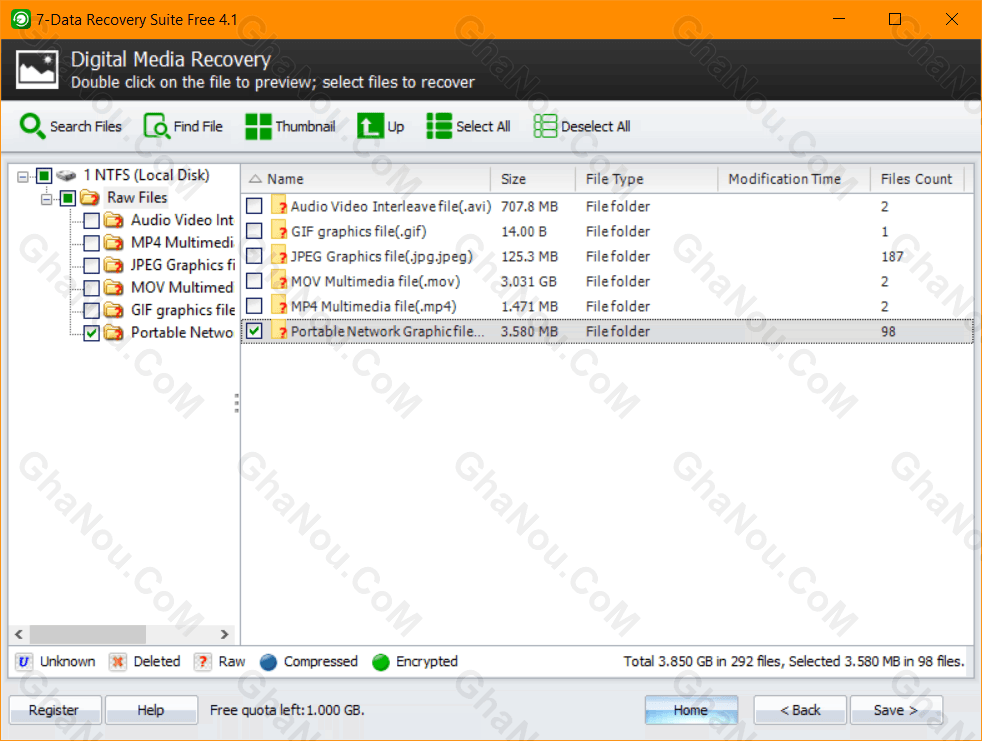Image resolution: width=982 pixels, height=741 pixels.
Task: Click the raw file icon beside MP4 Multimedia file(.mp4)
Action: click(279, 306)
